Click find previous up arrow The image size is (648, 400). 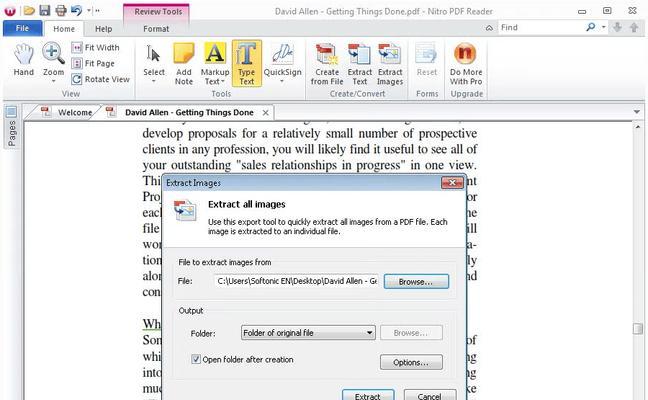tap(634, 27)
